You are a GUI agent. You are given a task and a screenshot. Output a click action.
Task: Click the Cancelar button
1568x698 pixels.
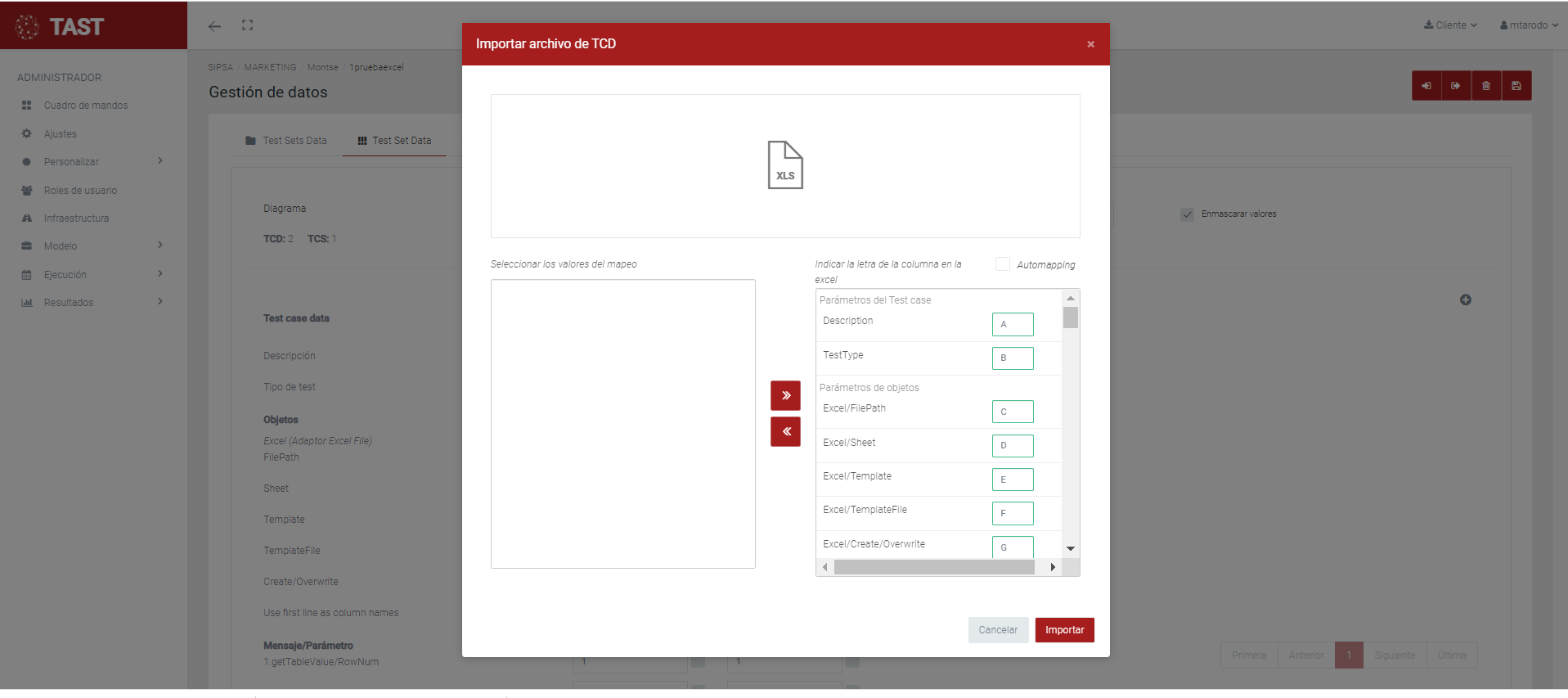coord(997,630)
